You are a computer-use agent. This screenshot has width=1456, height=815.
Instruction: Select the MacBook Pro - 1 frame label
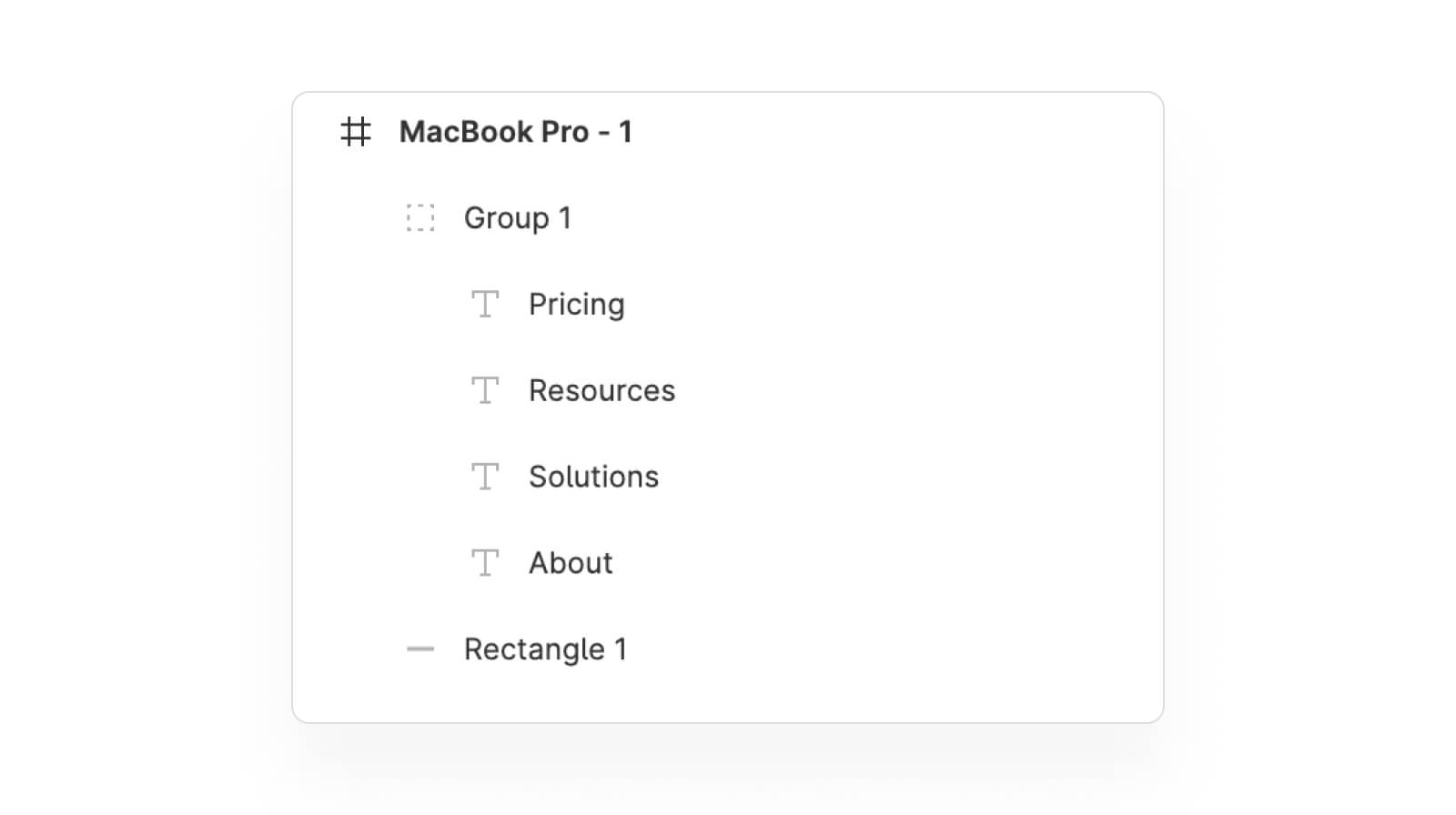click(515, 132)
